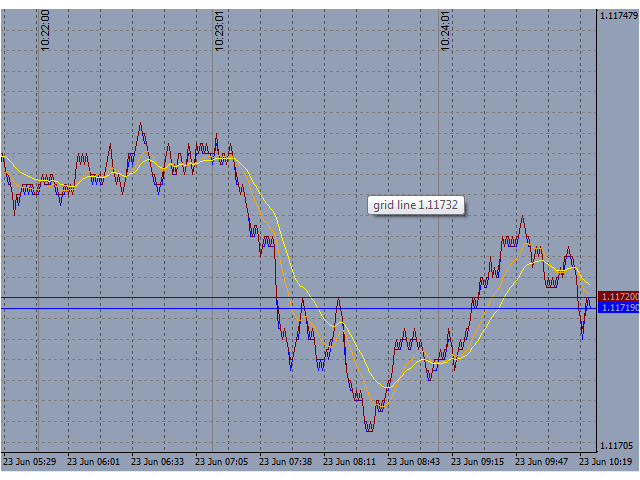Click the 10:24:01 vertical time marker label
Image resolution: width=640 pixels, height=480 pixels.
coord(445,31)
